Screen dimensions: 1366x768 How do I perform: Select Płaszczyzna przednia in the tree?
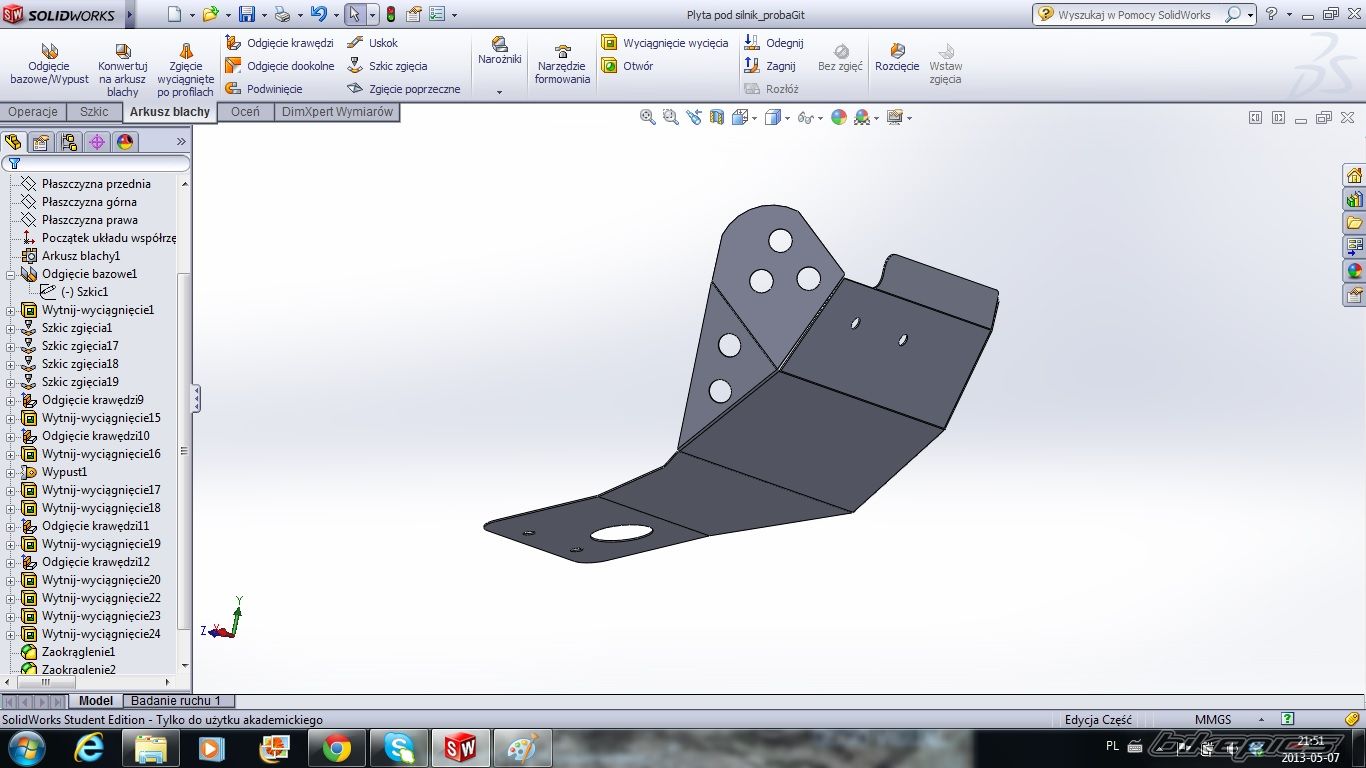[96, 184]
